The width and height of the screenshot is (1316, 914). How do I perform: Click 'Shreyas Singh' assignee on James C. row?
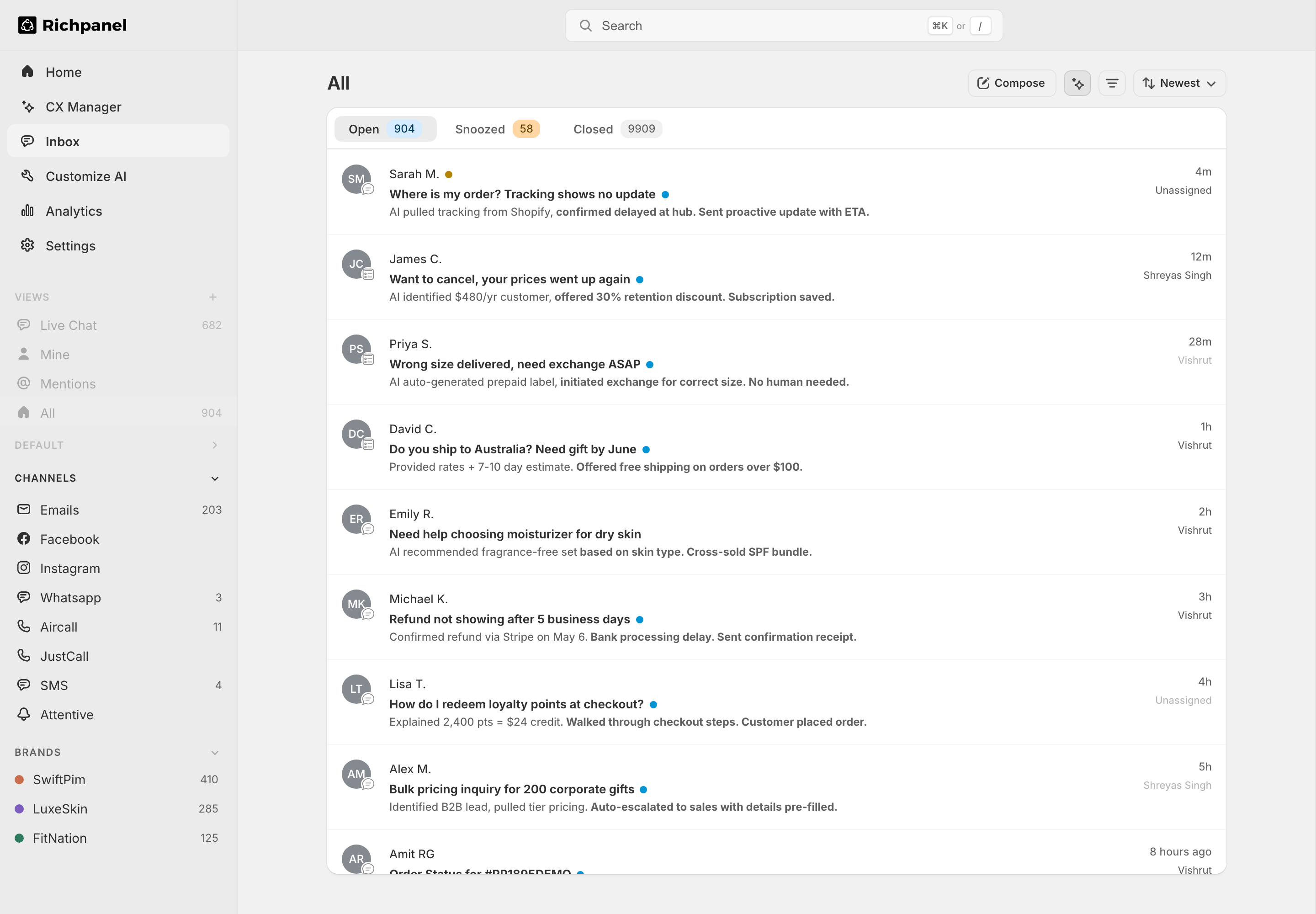(x=1178, y=275)
